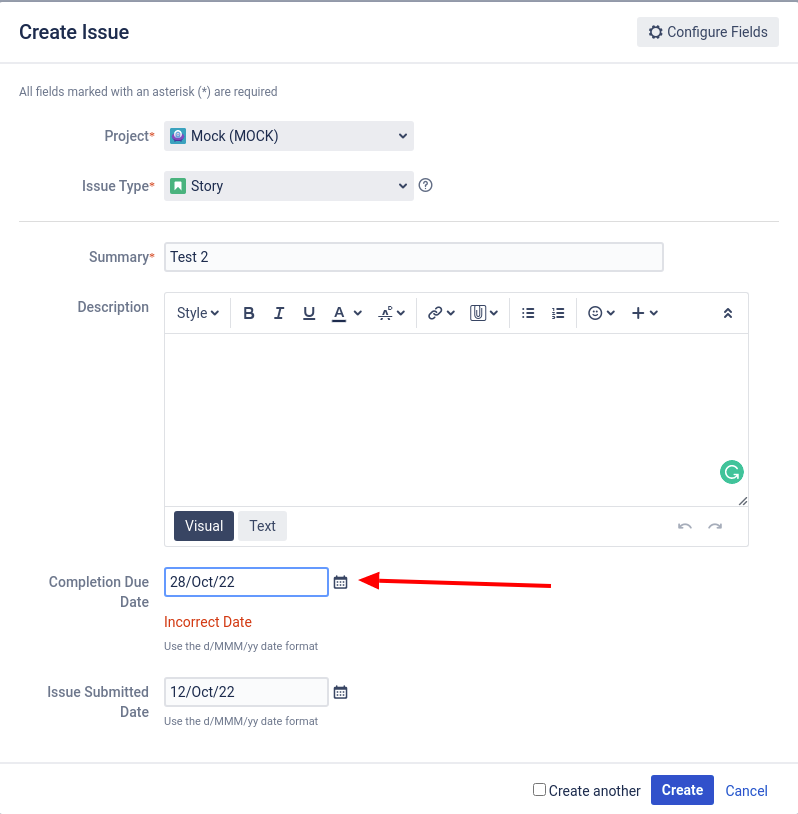798x814 pixels.
Task: Open the Issue Type dropdown showing Story
Action: [289, 186]
